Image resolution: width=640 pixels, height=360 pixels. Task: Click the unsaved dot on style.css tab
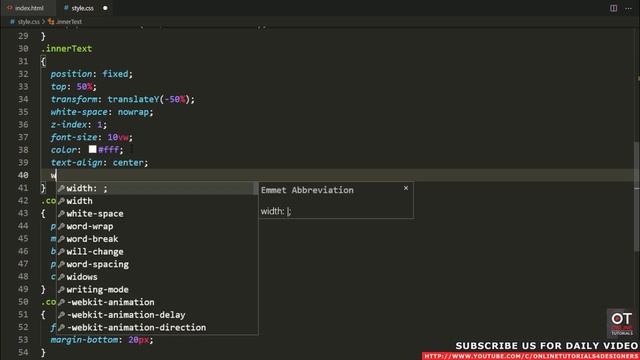(x=105, y=8)
